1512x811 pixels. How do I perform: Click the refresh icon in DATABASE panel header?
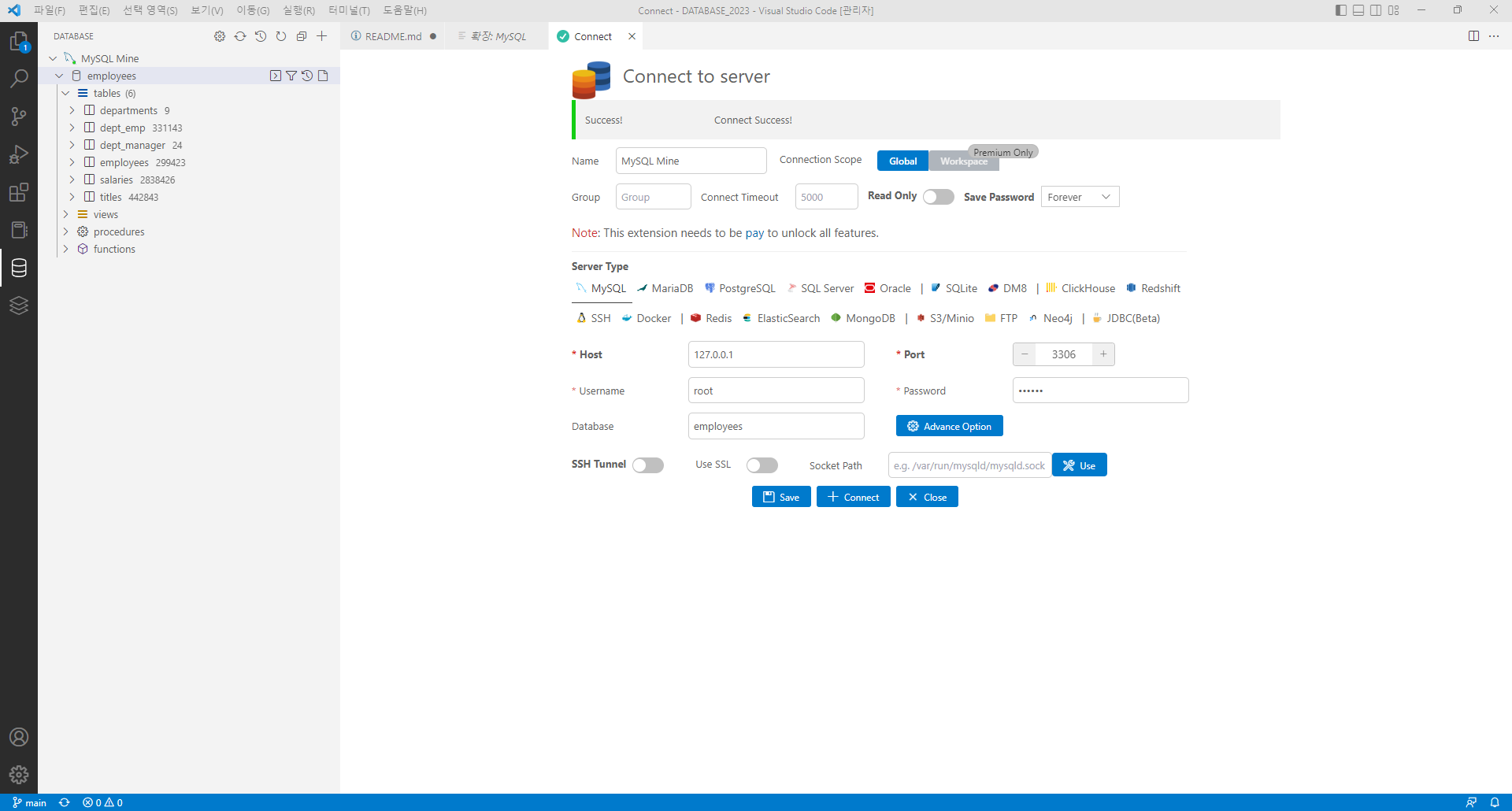coord(240,36)
